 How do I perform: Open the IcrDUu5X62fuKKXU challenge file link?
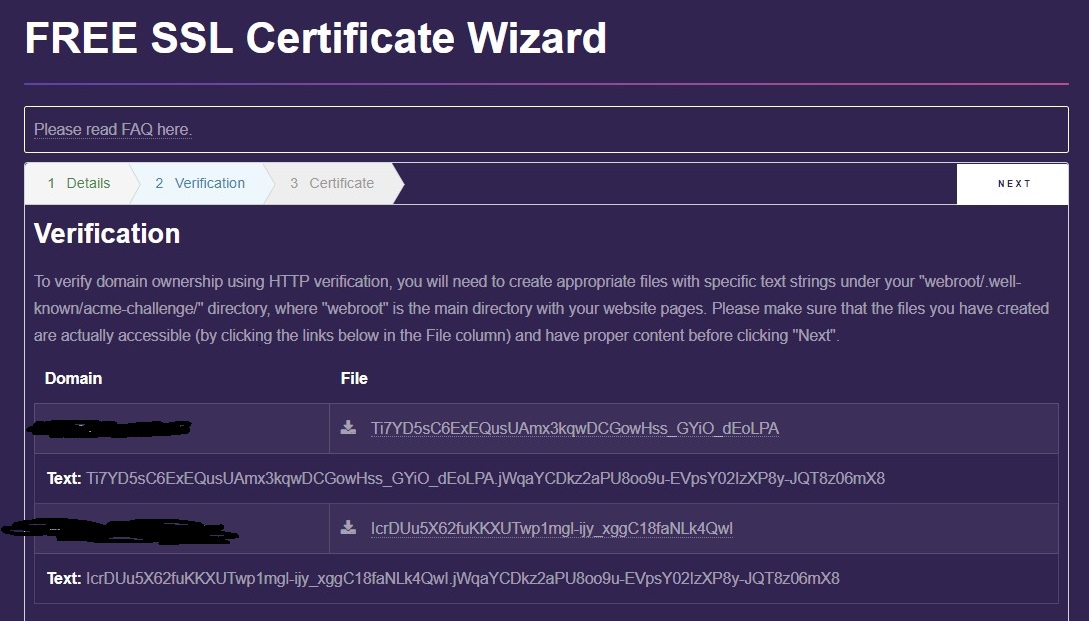click(552, 529)
